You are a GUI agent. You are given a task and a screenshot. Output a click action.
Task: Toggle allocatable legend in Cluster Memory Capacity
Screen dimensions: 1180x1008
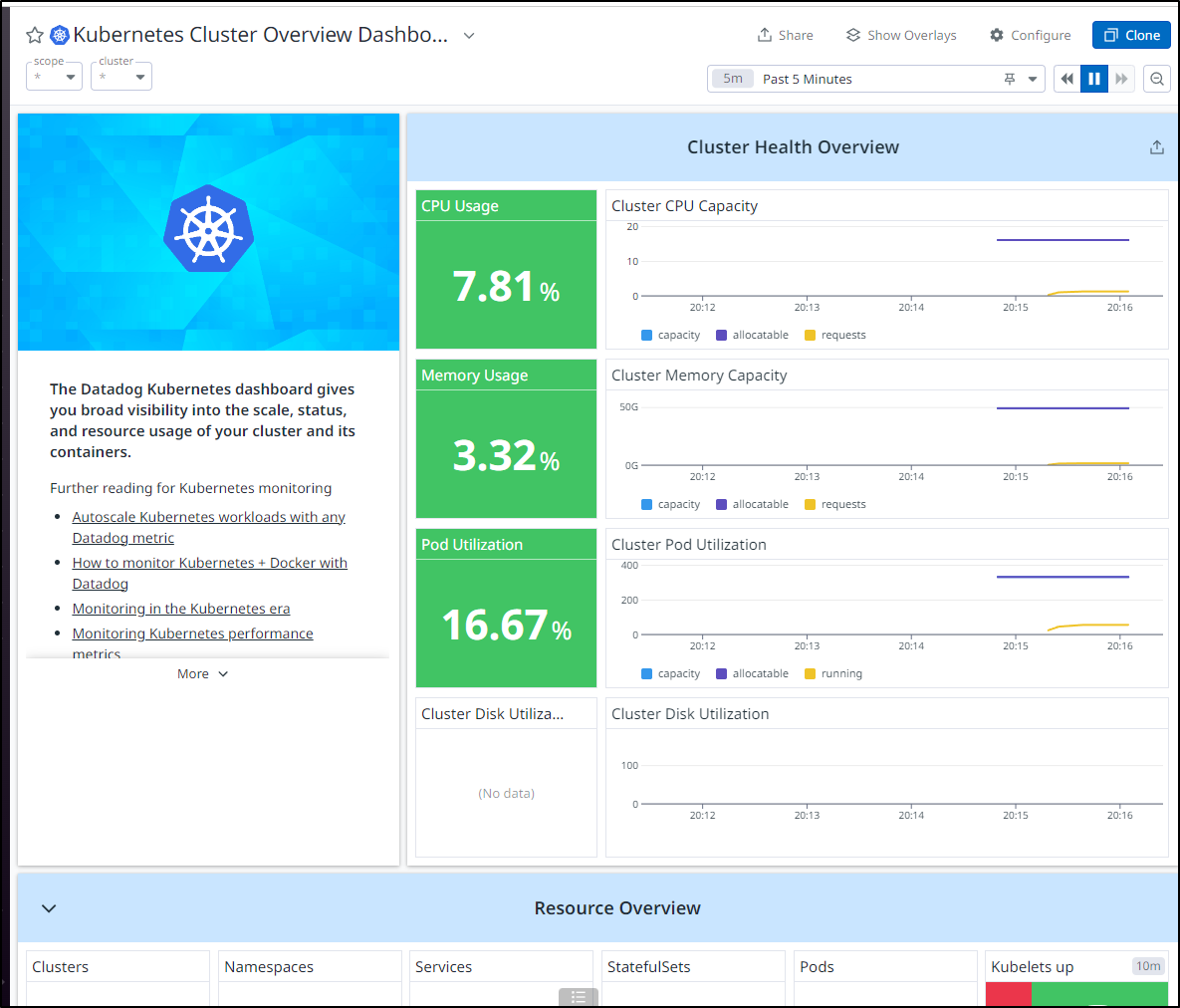point(753,504)
